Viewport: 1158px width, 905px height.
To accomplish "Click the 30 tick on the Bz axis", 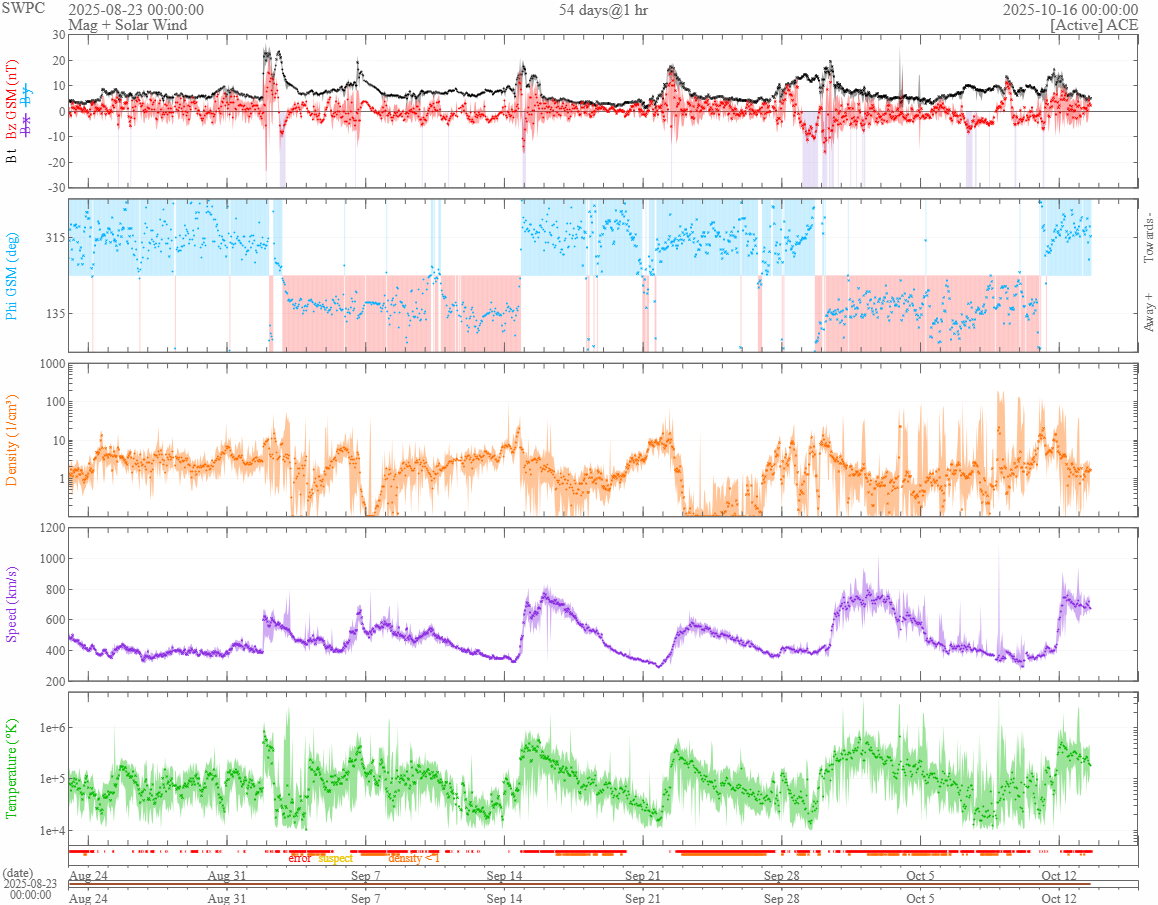I will click(58, 35).
